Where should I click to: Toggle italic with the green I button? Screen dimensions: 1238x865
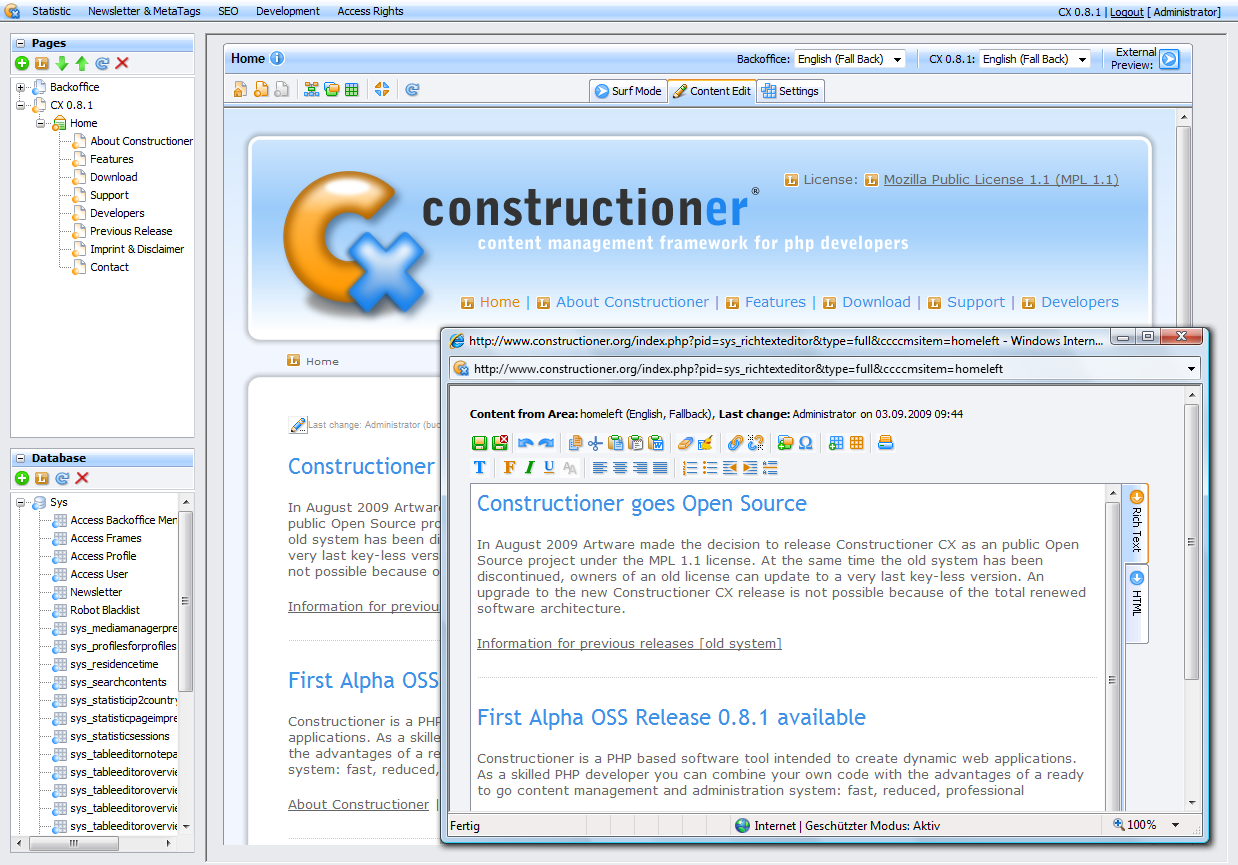tap(530, 467)
